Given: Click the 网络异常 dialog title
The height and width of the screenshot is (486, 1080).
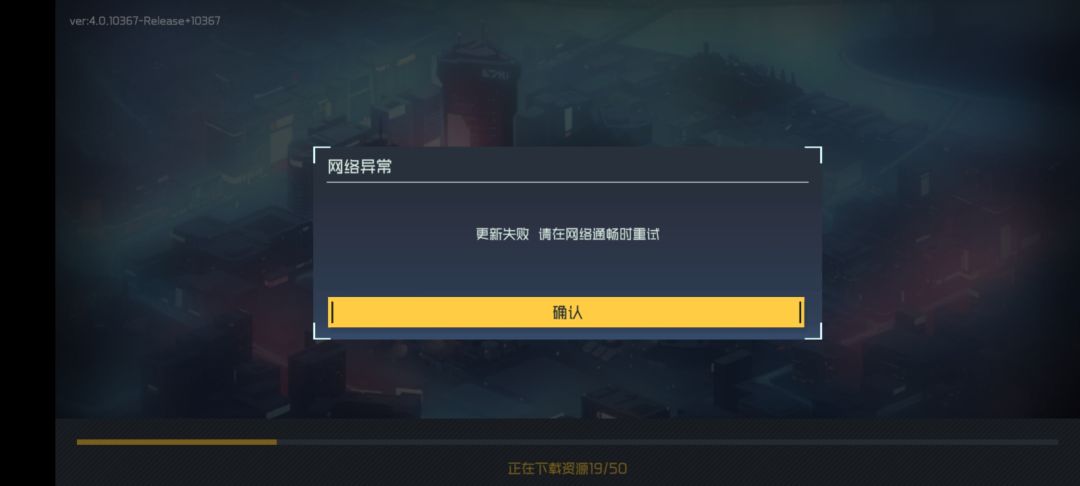Looking at the screenshot, I should coord(360,167).
